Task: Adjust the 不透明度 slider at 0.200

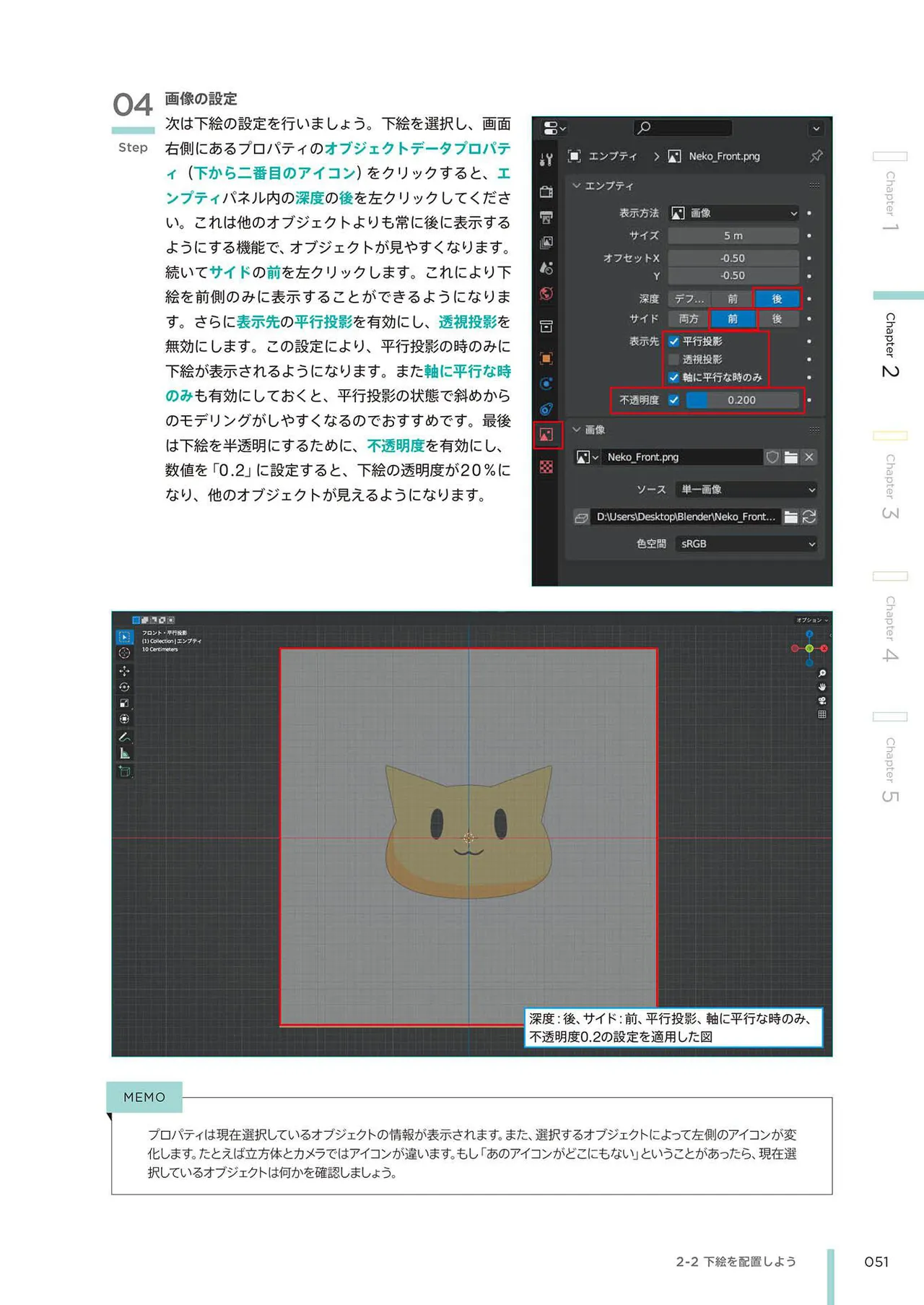Action: coord(742,400)
